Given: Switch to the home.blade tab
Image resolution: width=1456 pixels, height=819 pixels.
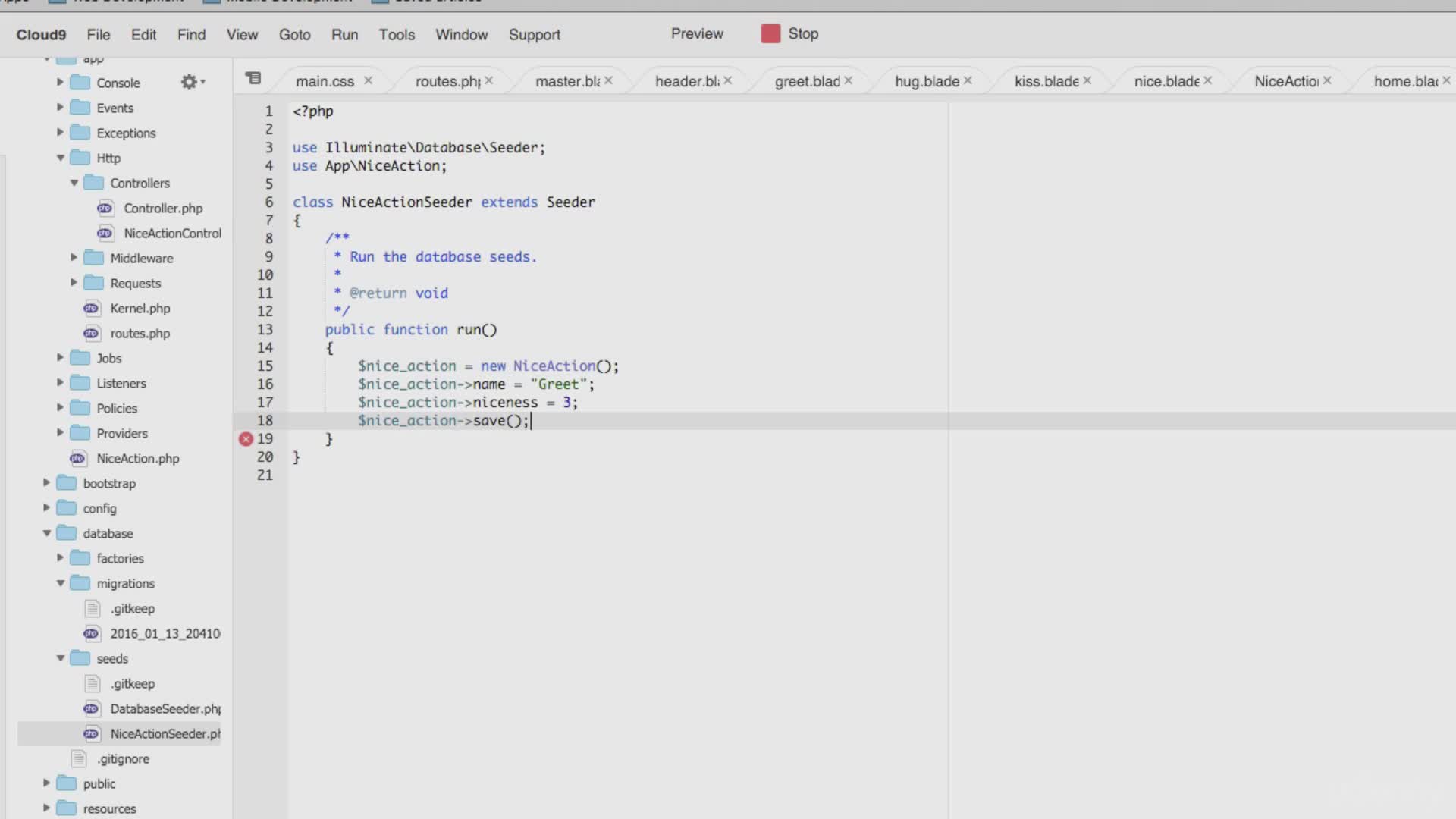Looking at the screenshot, I should tap(1406, 81).
